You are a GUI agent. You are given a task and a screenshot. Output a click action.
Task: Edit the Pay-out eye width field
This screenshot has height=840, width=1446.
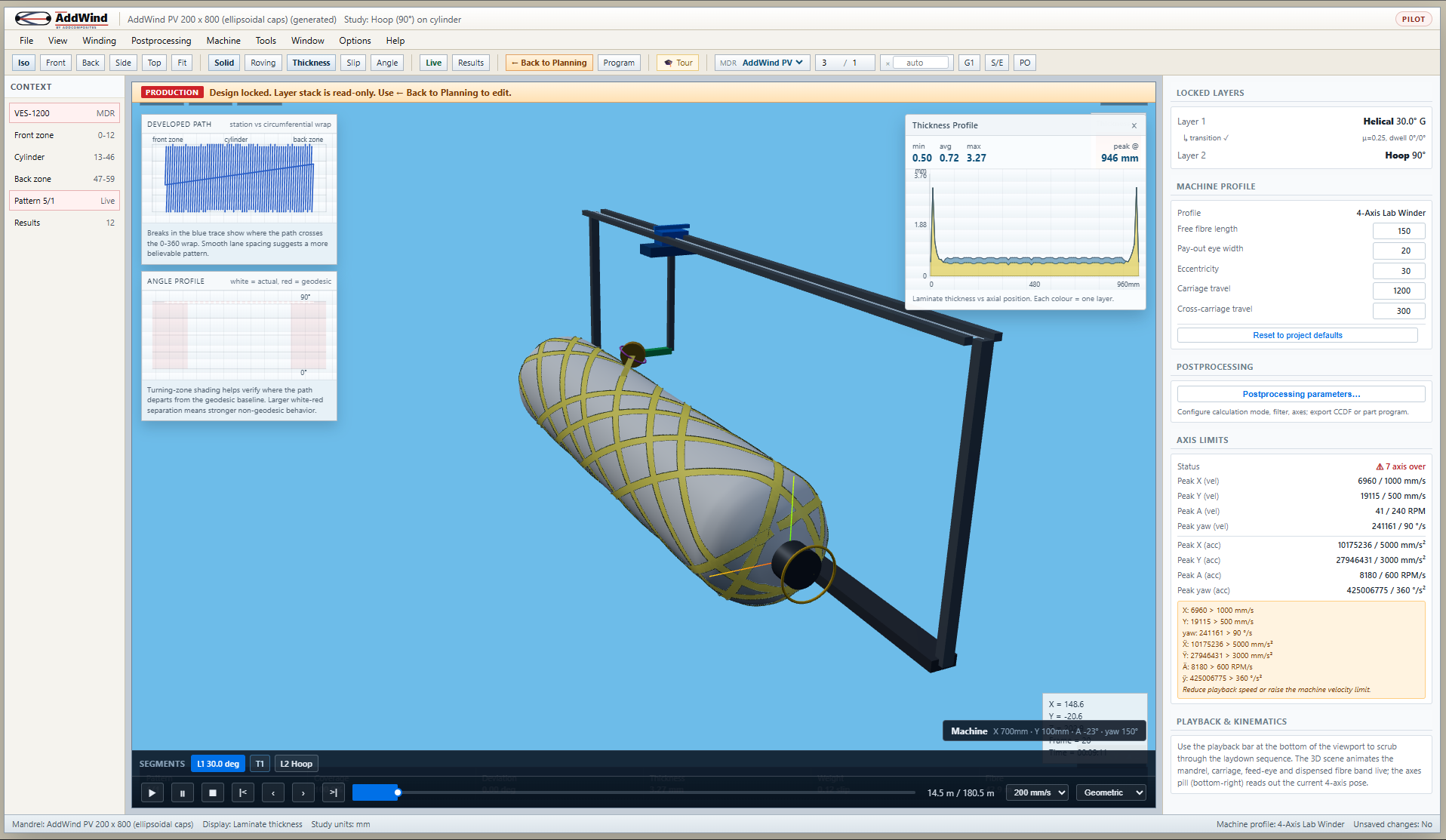click(1398, 251)
